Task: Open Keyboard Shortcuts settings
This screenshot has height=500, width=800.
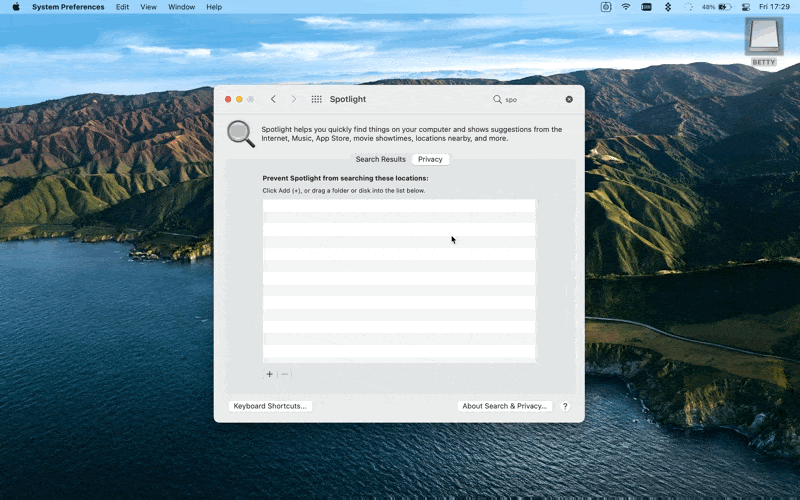Action: coord(270,406)
